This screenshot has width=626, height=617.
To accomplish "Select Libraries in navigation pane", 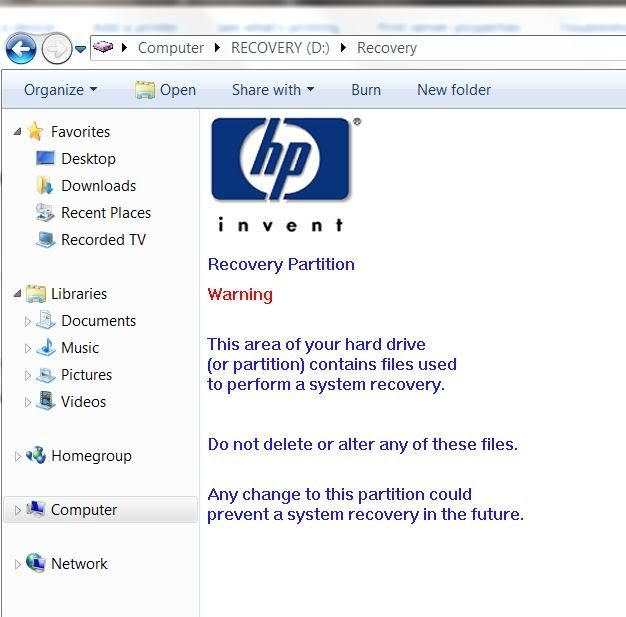I will [x=79, y=294].
